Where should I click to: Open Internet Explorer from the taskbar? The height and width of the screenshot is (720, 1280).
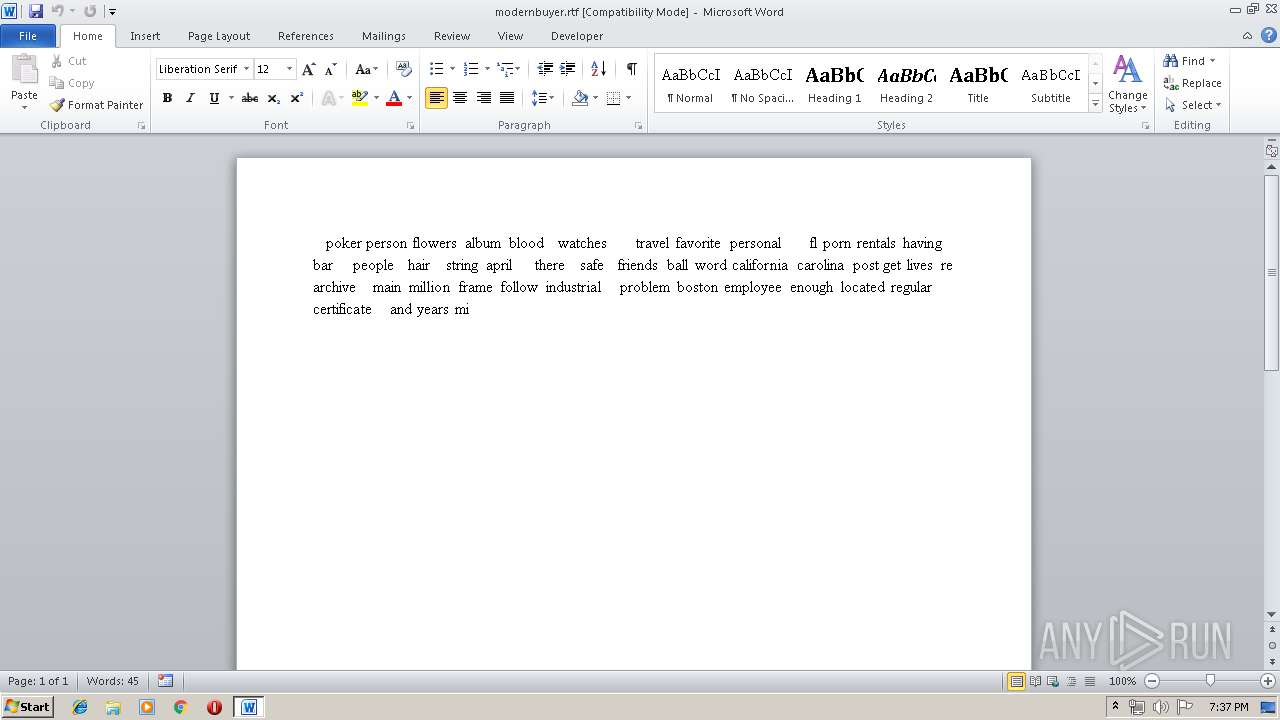pos(80,707)
